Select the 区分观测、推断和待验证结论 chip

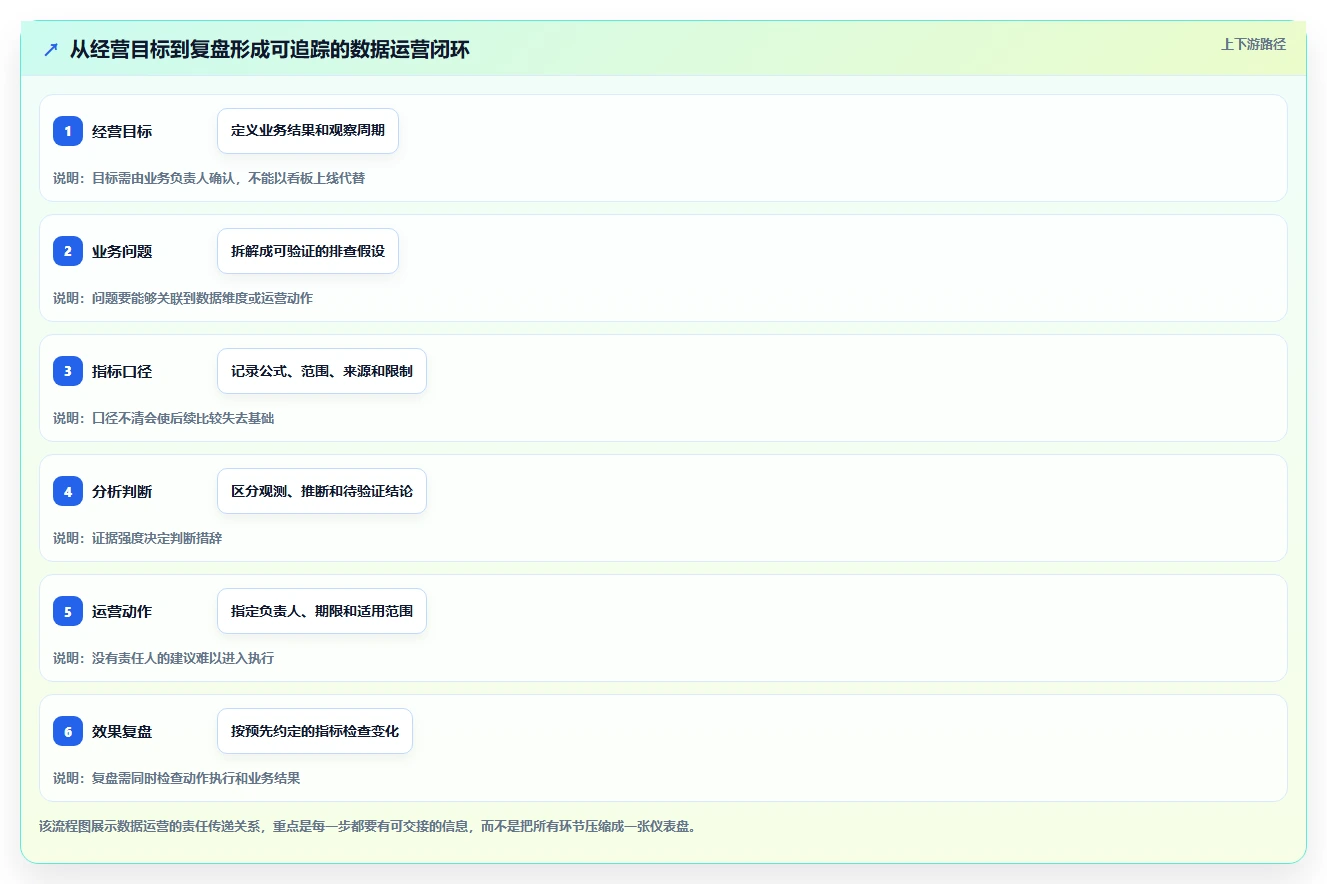click(x=322, y=491)
